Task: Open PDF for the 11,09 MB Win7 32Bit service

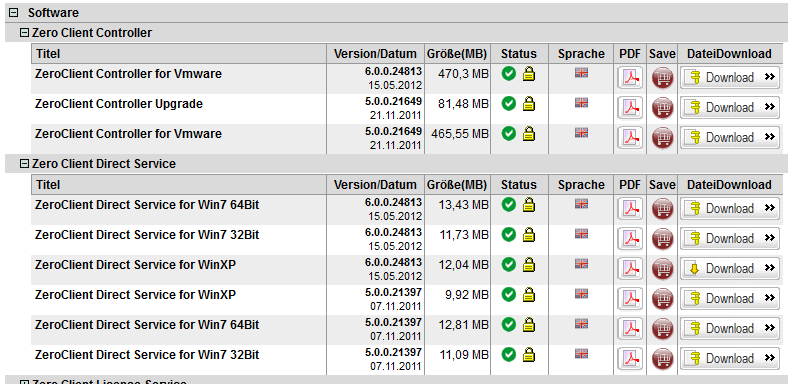Action: 630,358
